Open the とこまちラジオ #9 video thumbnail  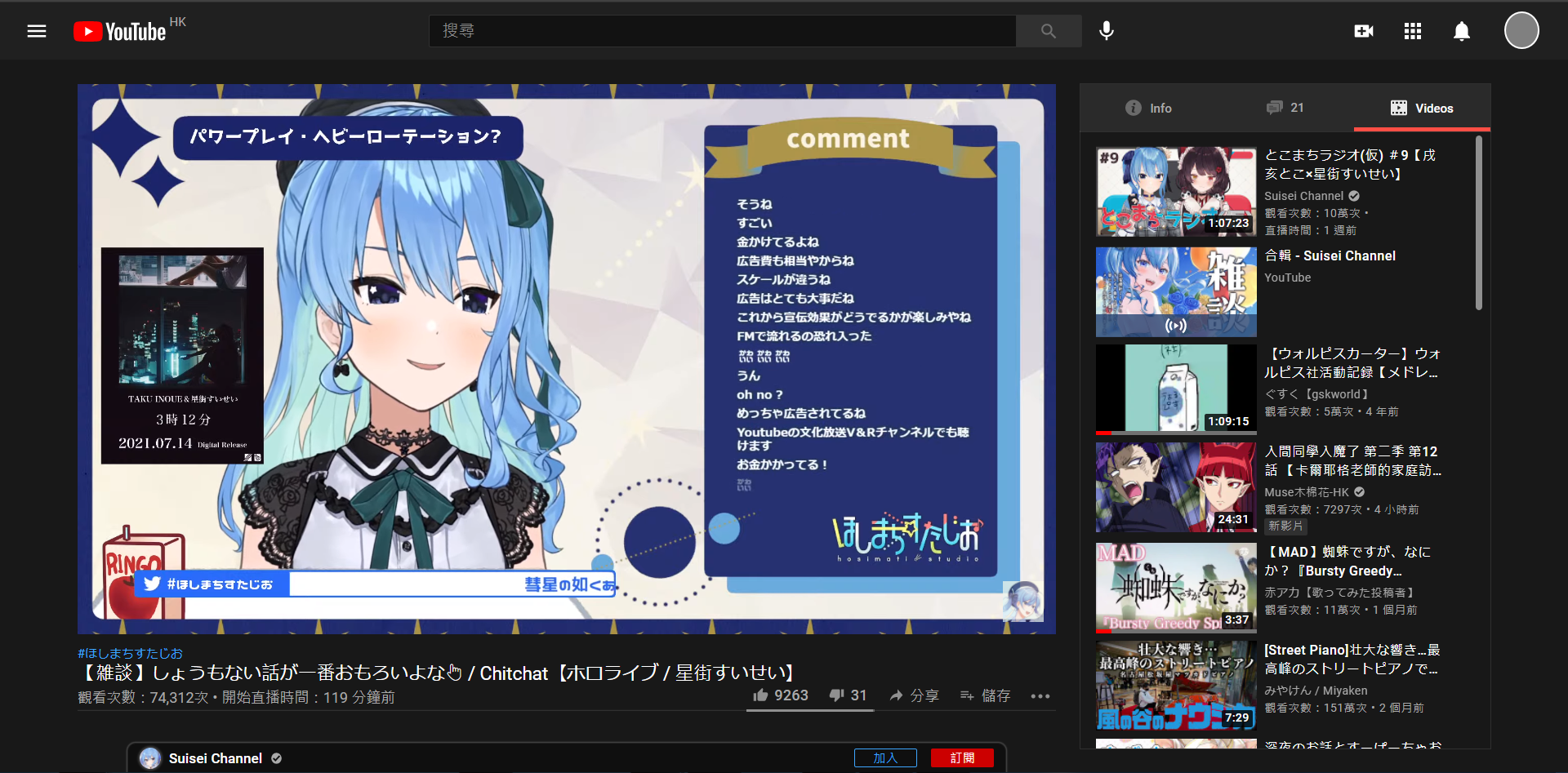1176,192
